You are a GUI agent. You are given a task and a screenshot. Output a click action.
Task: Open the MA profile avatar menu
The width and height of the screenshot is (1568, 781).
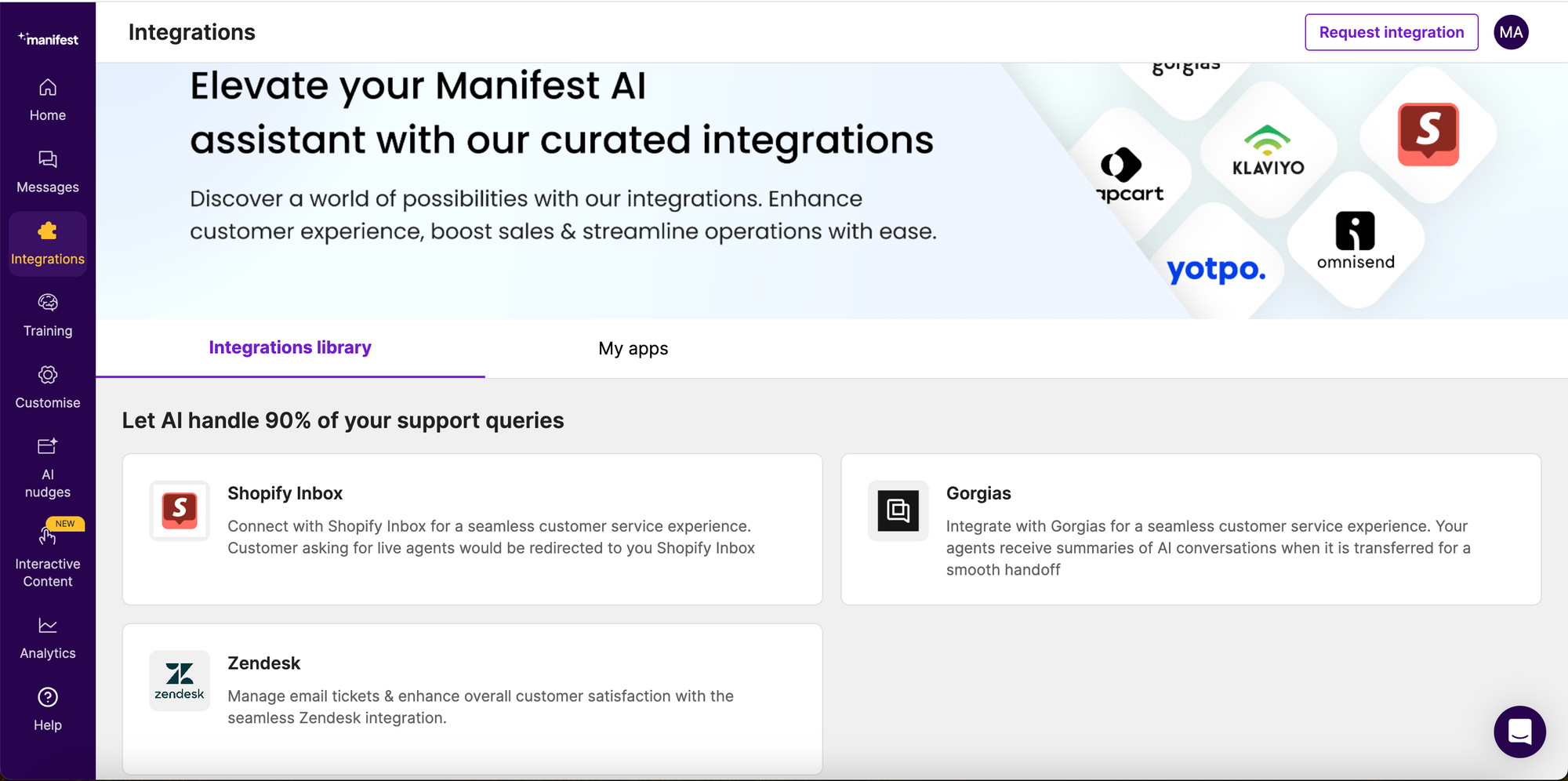[1511, 32]
